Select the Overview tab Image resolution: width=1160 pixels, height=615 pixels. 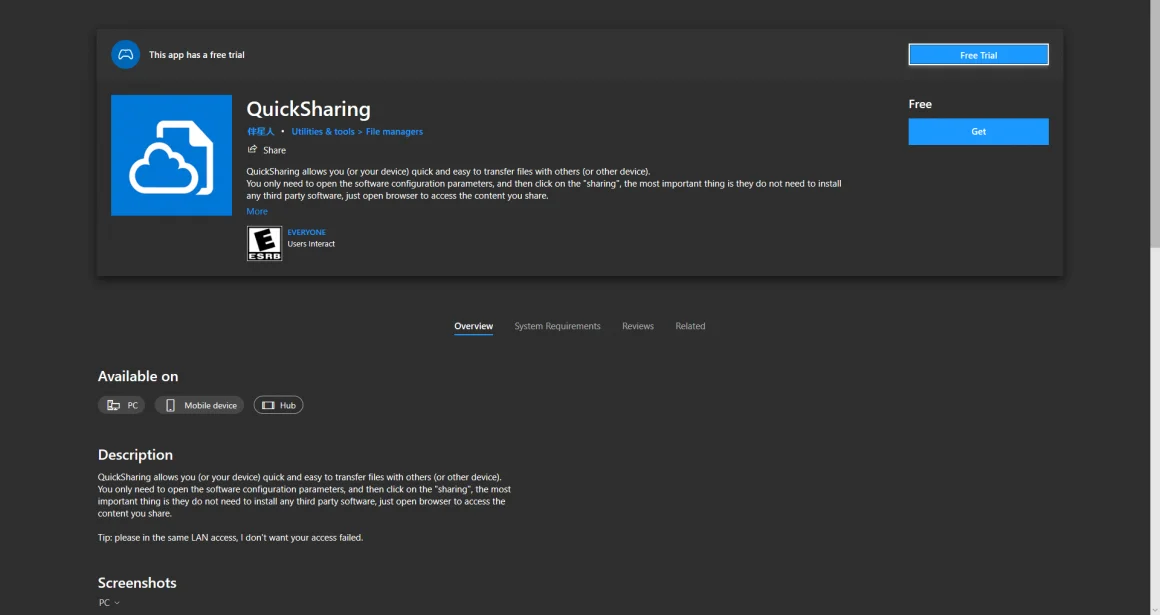[x=473, y=326]
